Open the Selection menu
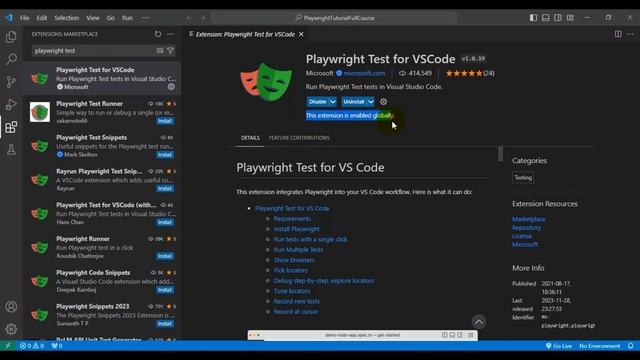 point(67,18)
